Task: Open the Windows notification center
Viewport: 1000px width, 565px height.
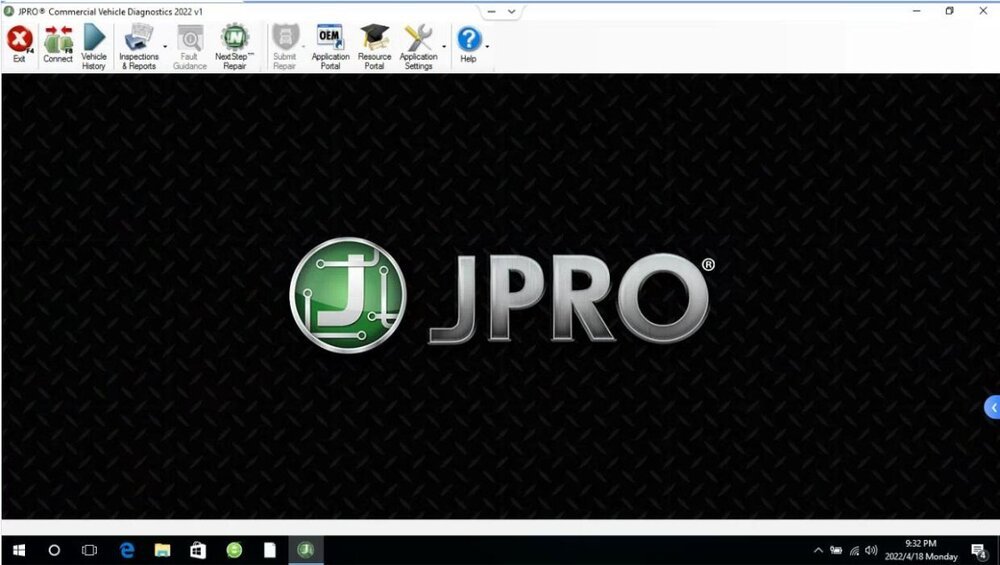Action: pyautogui.click(x=979, y=550)
